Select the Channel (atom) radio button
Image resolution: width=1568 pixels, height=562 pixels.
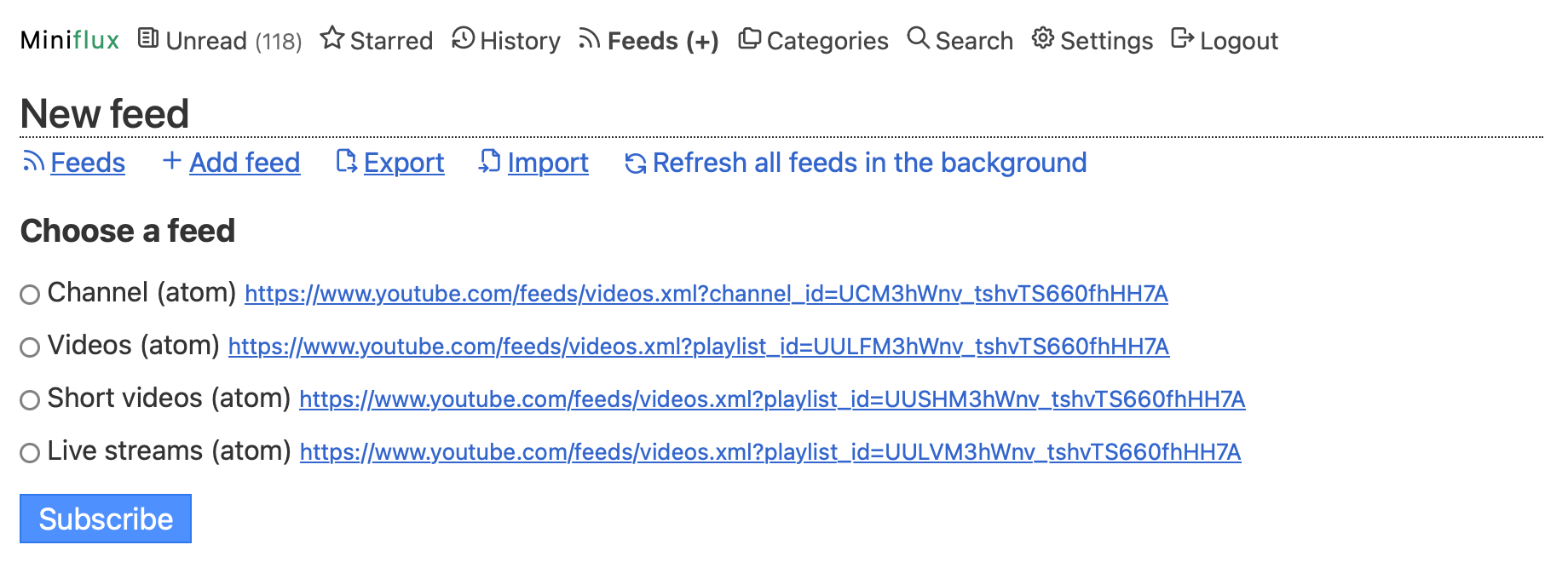click(x=30, y=294)
